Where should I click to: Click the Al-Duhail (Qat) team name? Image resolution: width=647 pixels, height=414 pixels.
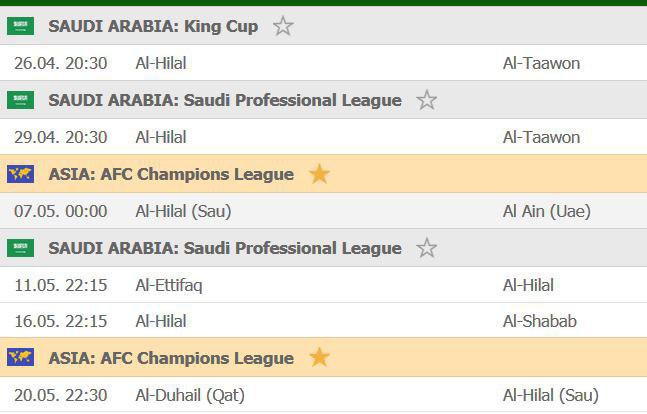190,395
